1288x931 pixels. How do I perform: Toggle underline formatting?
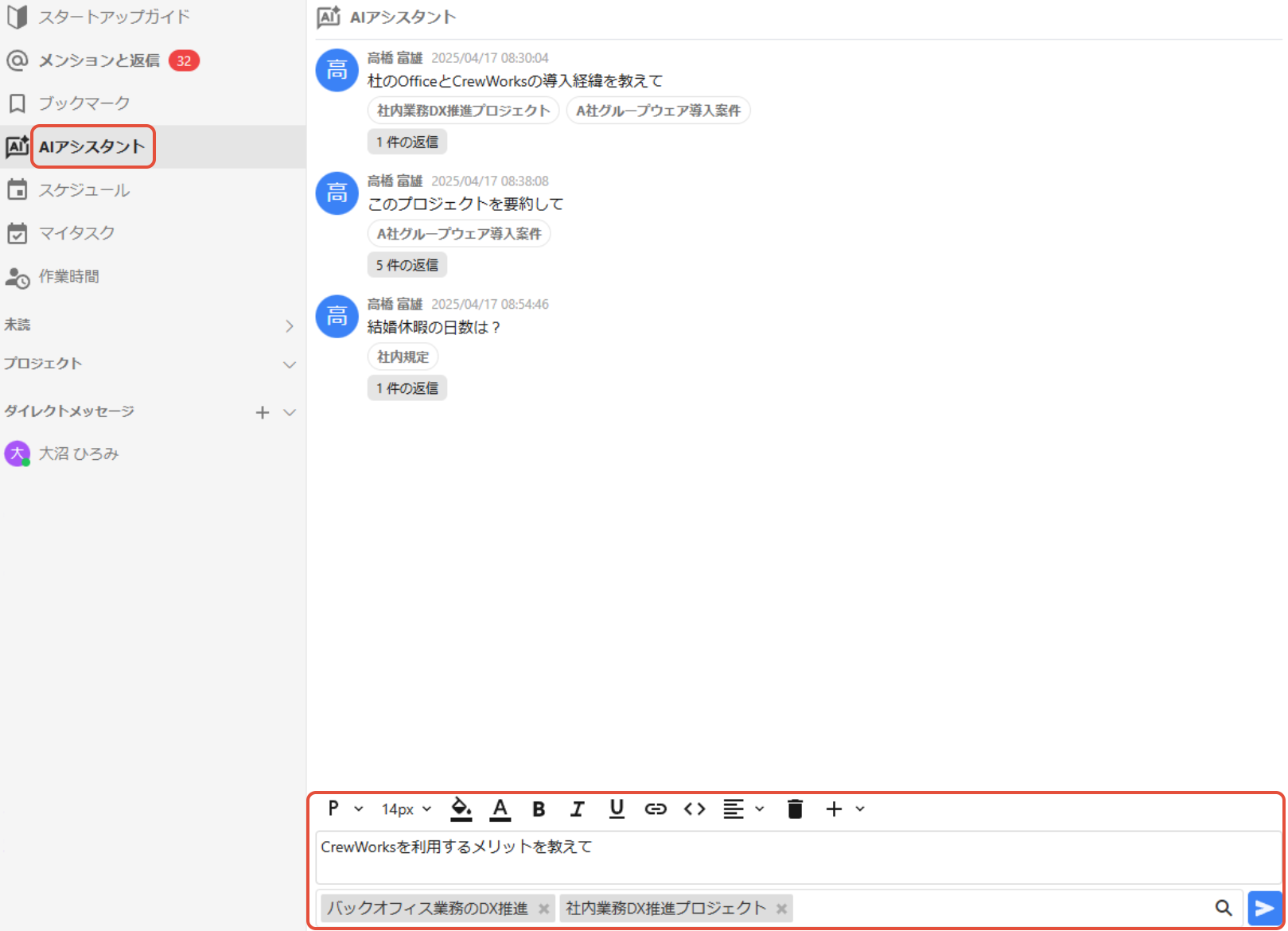coord(617,809)
